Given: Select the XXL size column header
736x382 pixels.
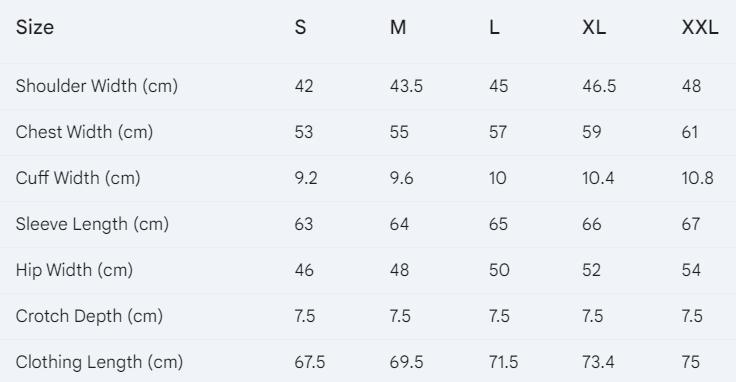Looking at the screenshot, I should 700,27.
